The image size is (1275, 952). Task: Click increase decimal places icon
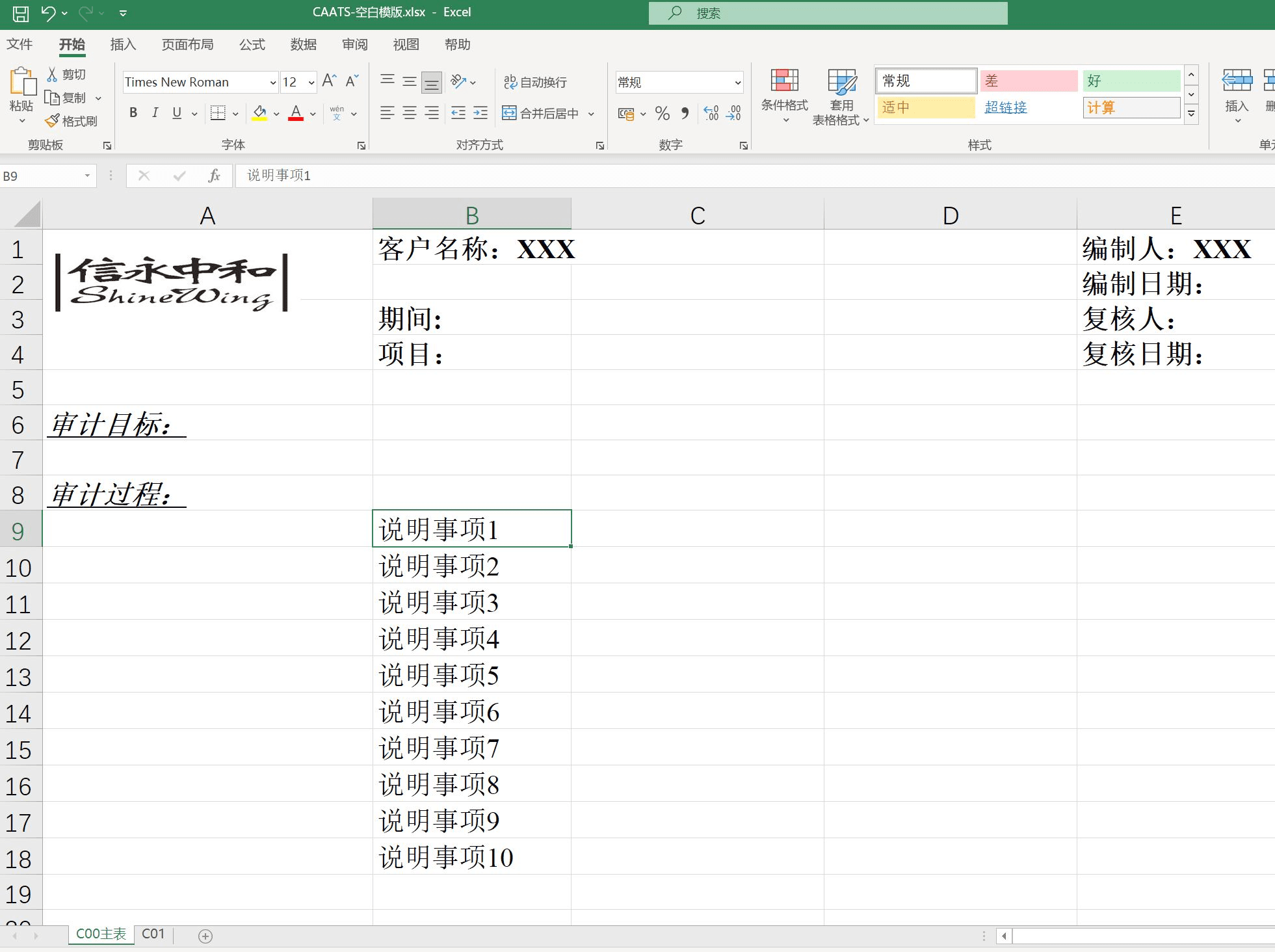coord(711,114)
